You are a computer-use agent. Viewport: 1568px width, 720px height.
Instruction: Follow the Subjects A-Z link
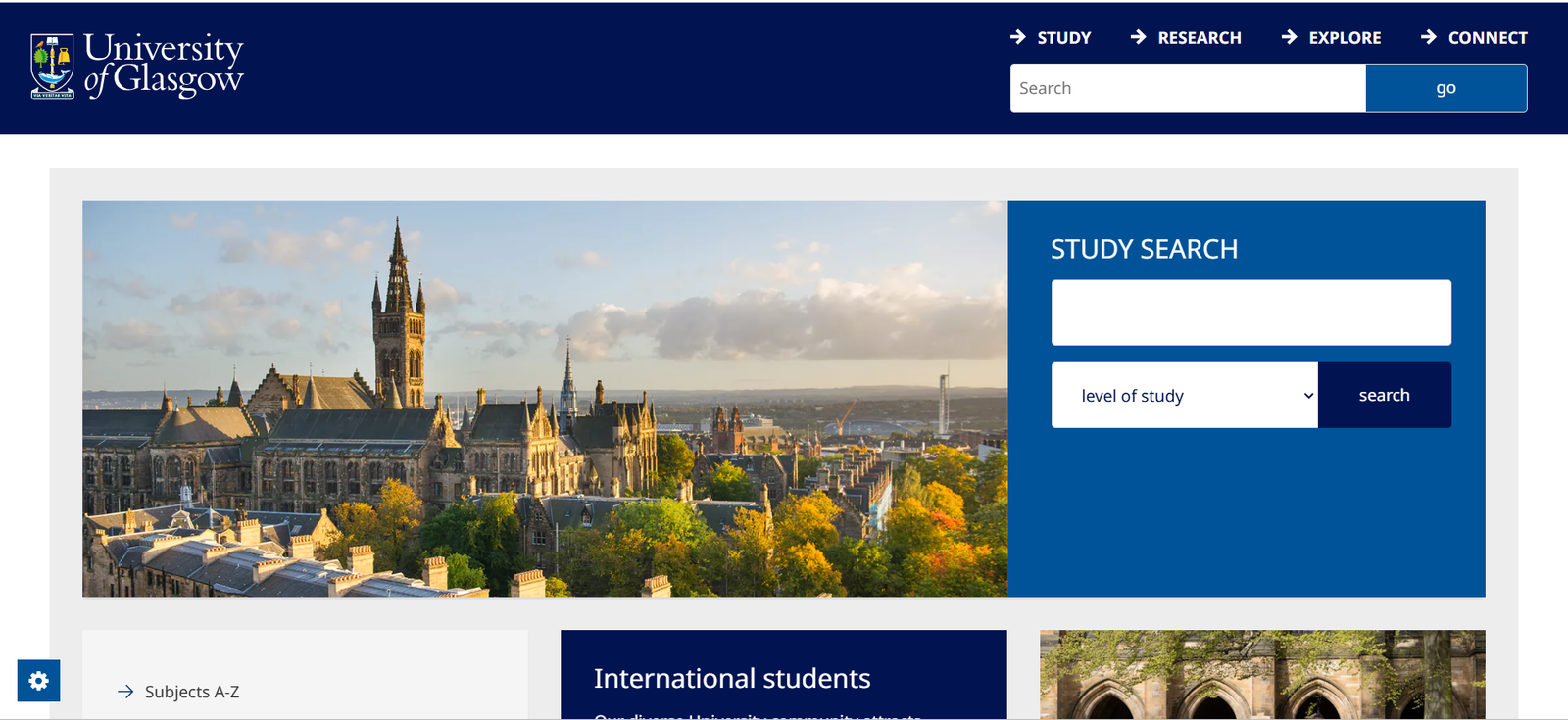click(192, 692)
